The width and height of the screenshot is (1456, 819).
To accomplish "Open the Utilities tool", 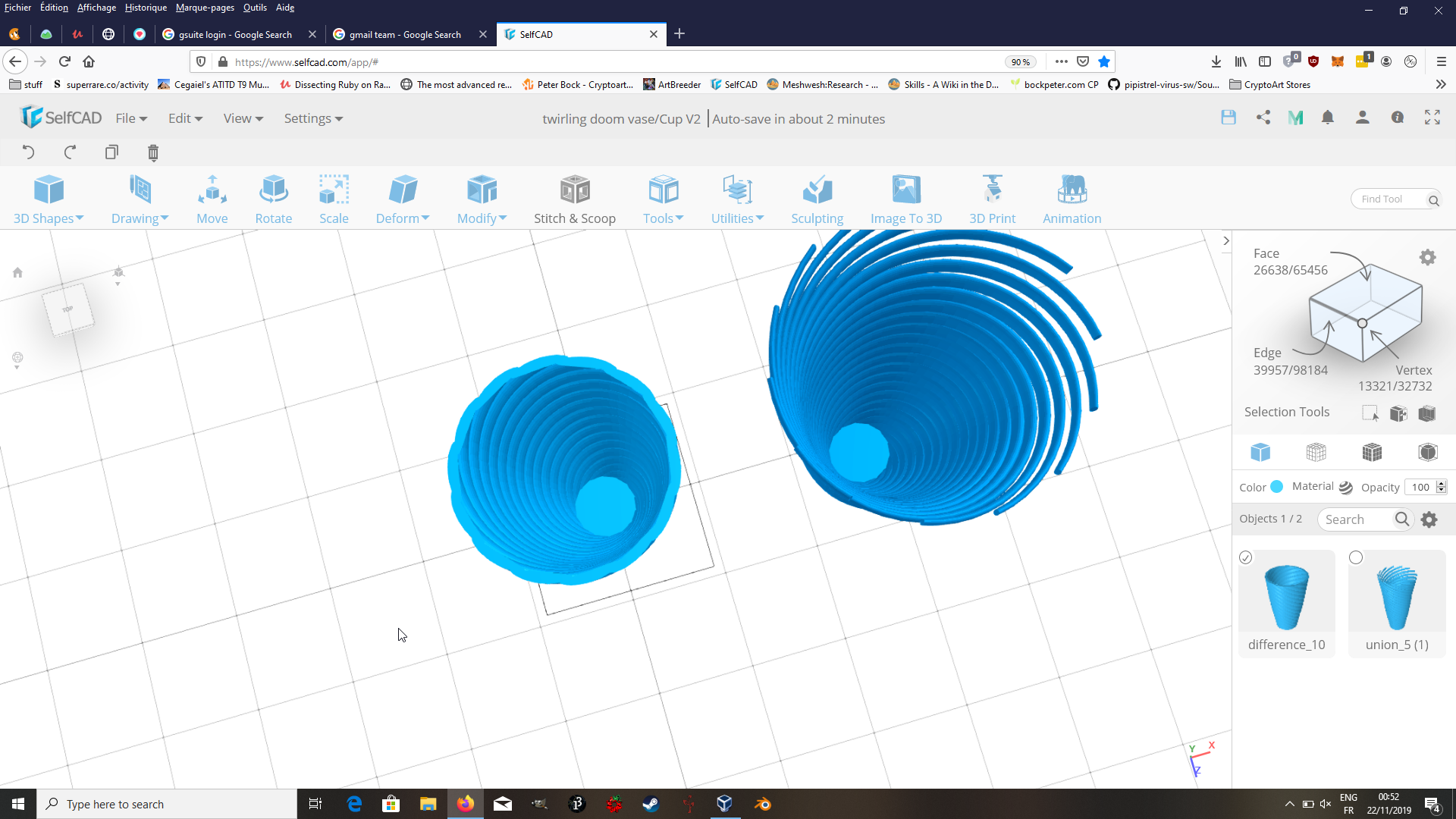I will pos(737,199).
